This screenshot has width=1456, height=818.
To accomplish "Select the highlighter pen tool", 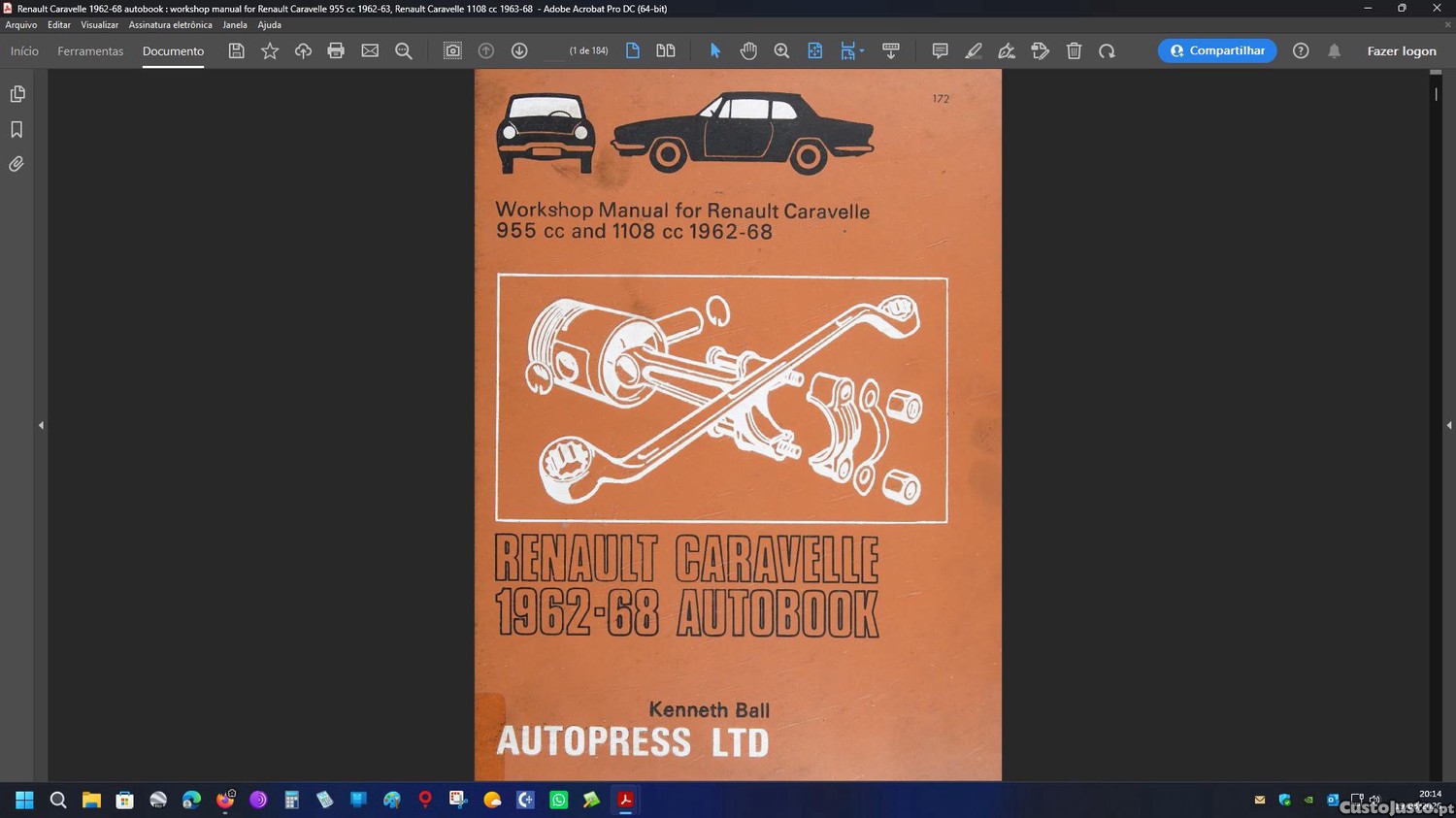I will (x=974, y=50).
